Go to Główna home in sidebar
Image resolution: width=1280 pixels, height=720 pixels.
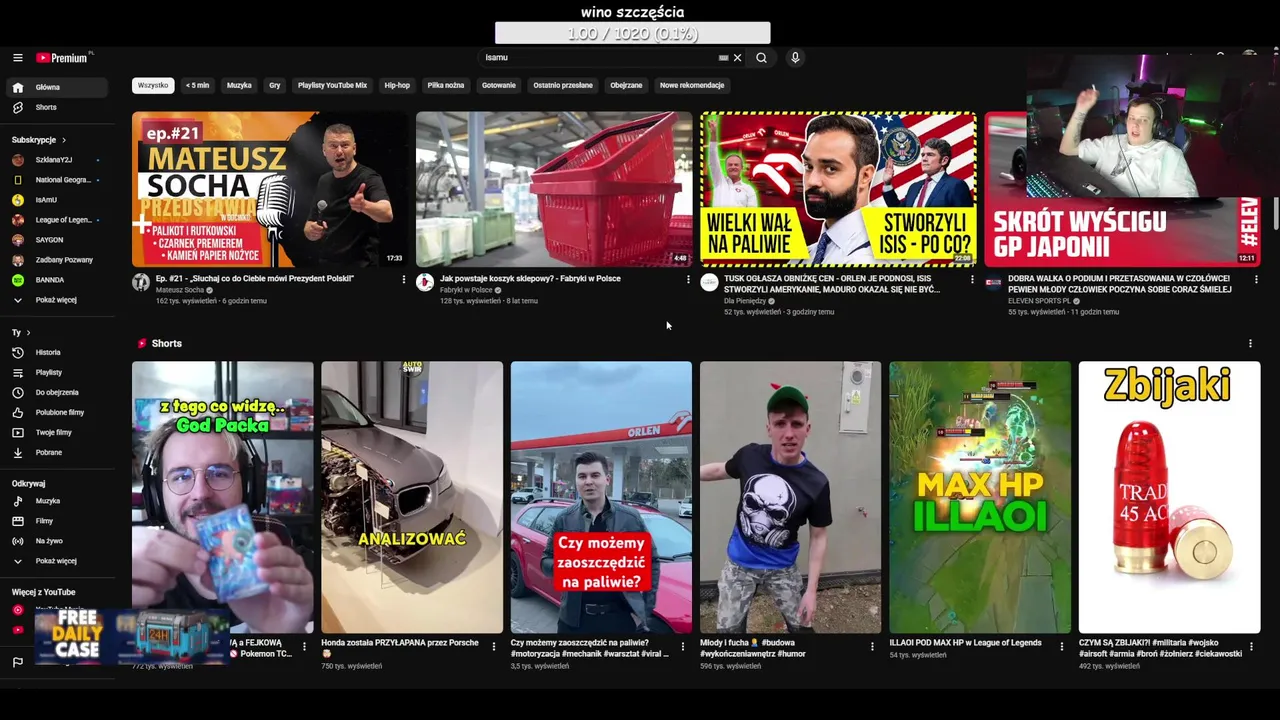(57, 87)
